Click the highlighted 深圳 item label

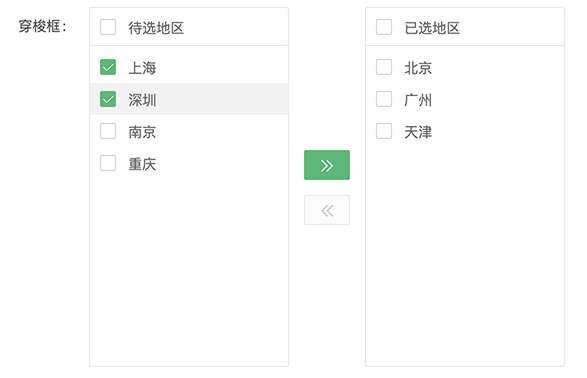[x=142, y=100]
